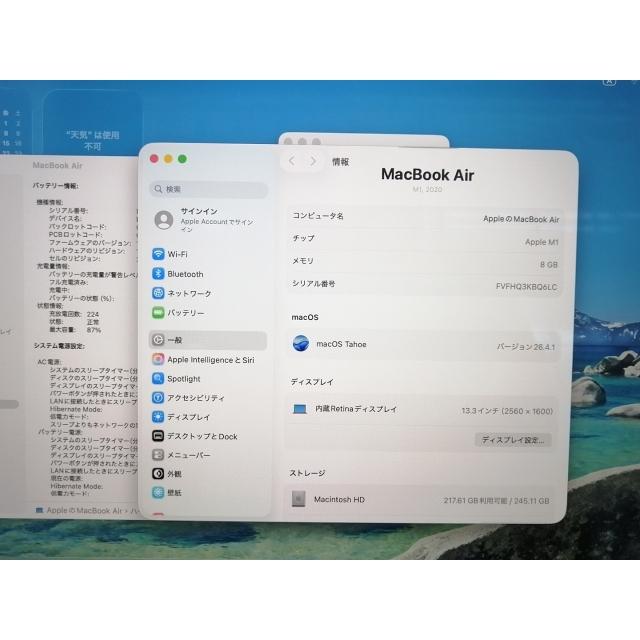Screen dimensions: 640x640
Task: Minimize the settings window with yellow button
Action: (x=168, y=159)
